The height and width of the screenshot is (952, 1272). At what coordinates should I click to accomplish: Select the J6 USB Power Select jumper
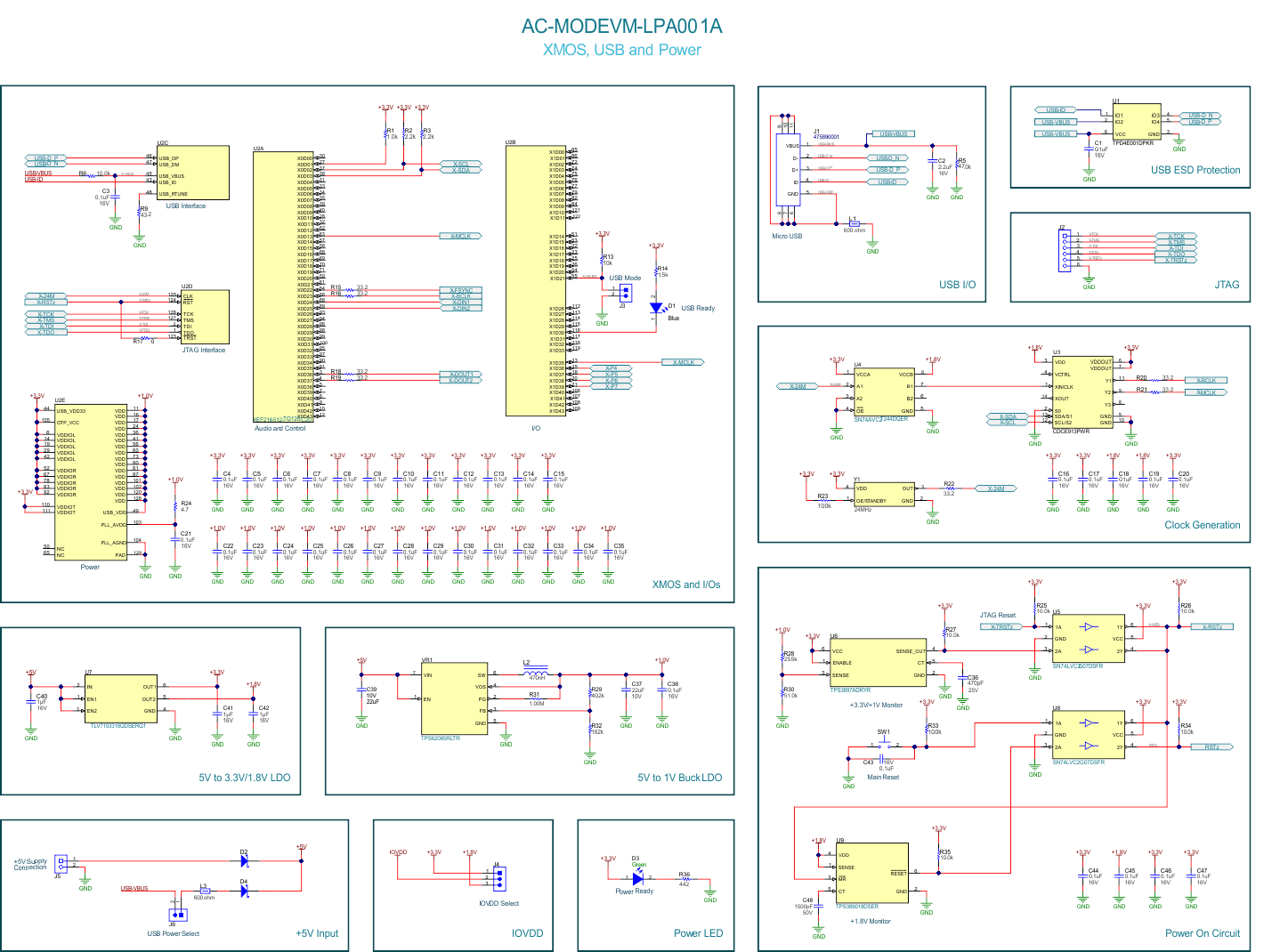[x=178, y=915]
